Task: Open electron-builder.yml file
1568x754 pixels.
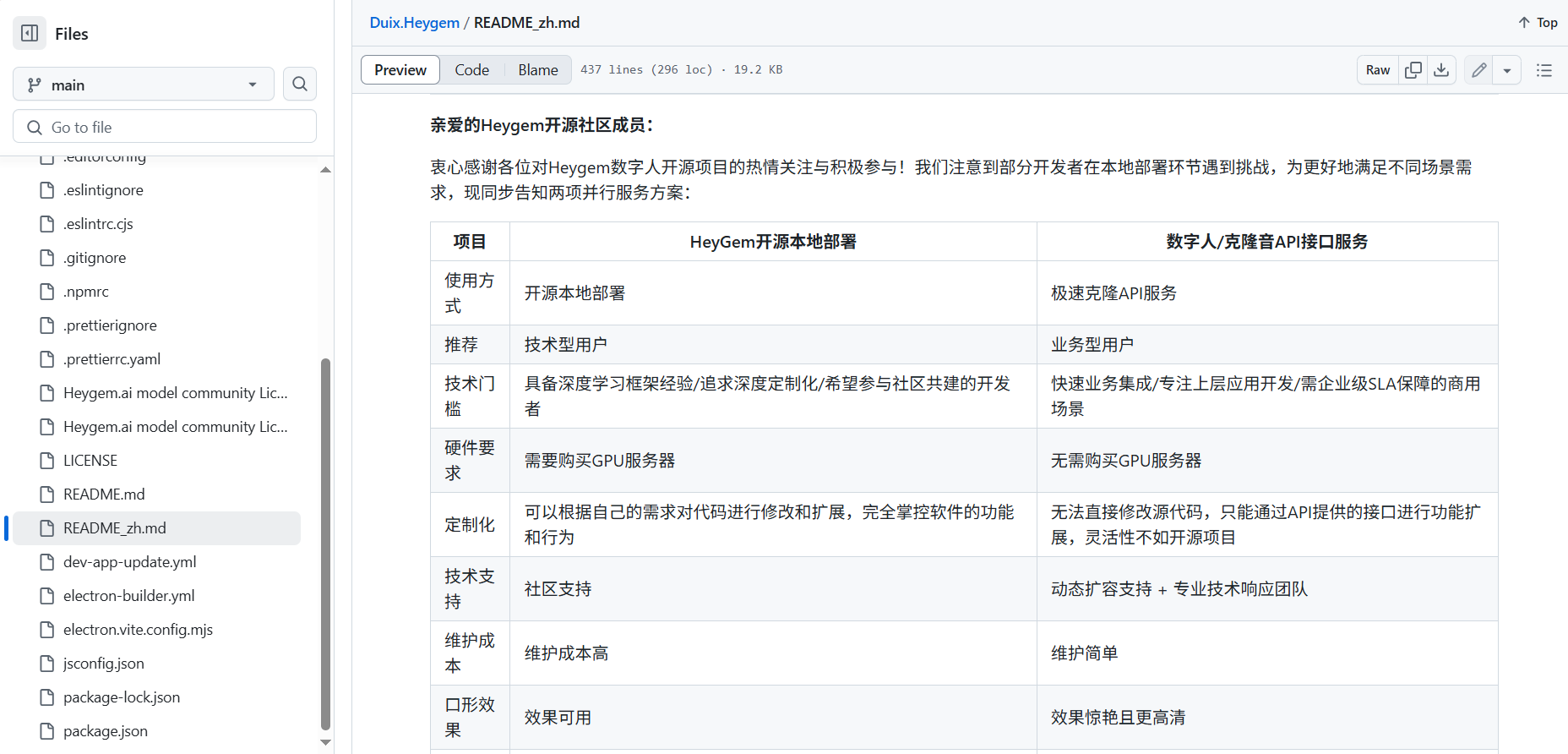Action: [x=128, y=596]
